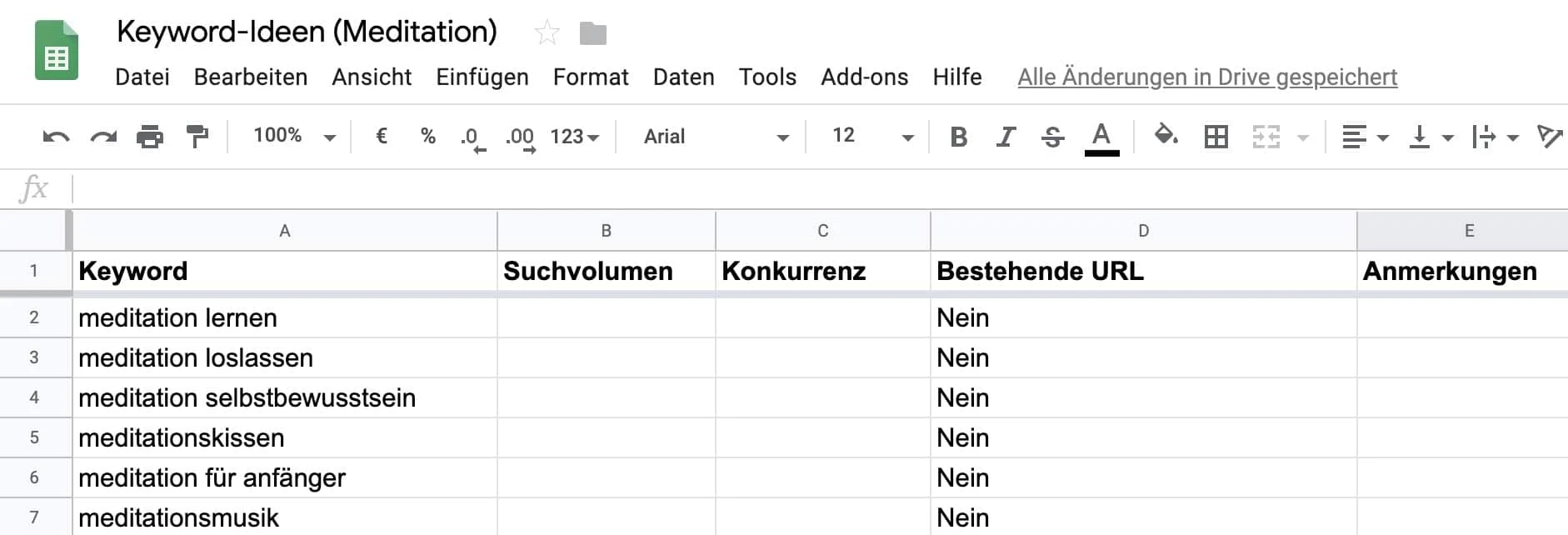Select the Print icon
The height and width of the screenshot is (535, 1568).
point(150,136)
